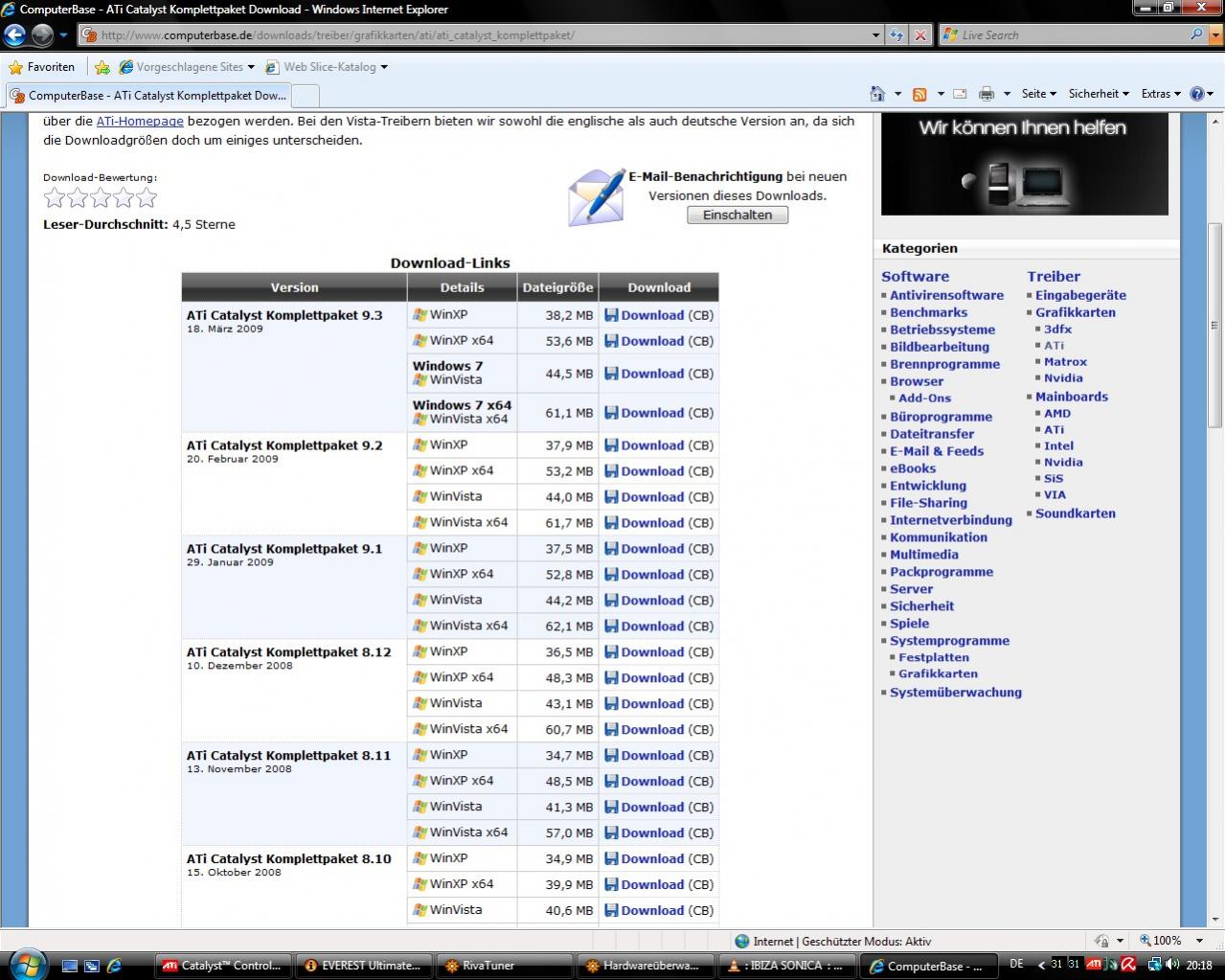Open the recent pages dropdown arrow
The height and width of the screenshot is (980, 1225).
(x=63, y=35)
